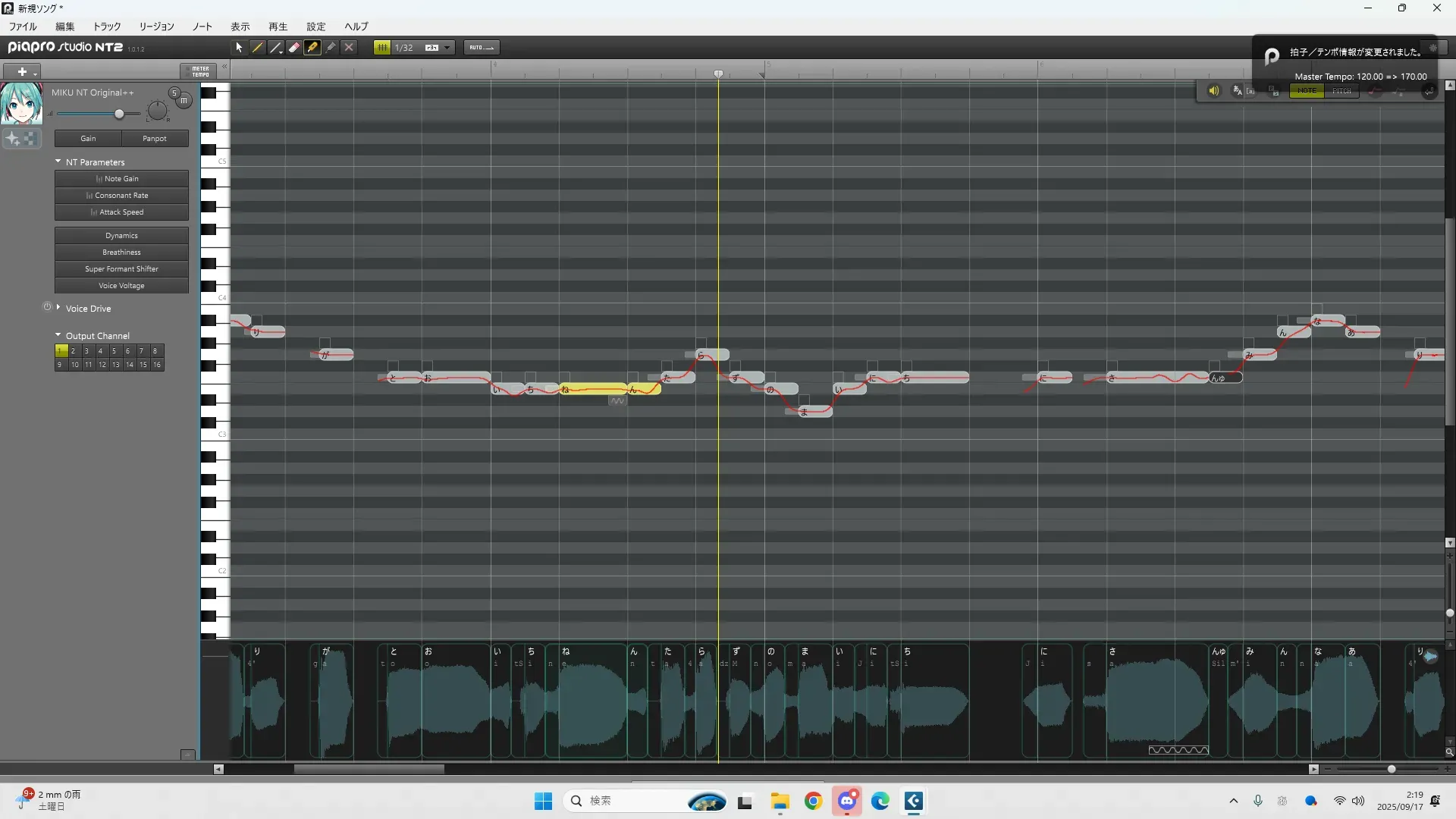Select the line drawing tool

276,47
